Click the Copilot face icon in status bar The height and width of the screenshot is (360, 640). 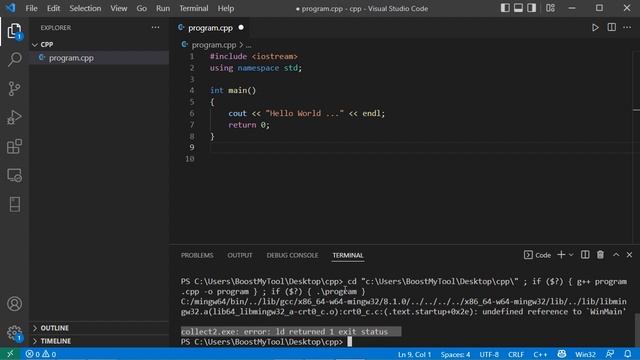pyautogui.click(x=562, y=354)
